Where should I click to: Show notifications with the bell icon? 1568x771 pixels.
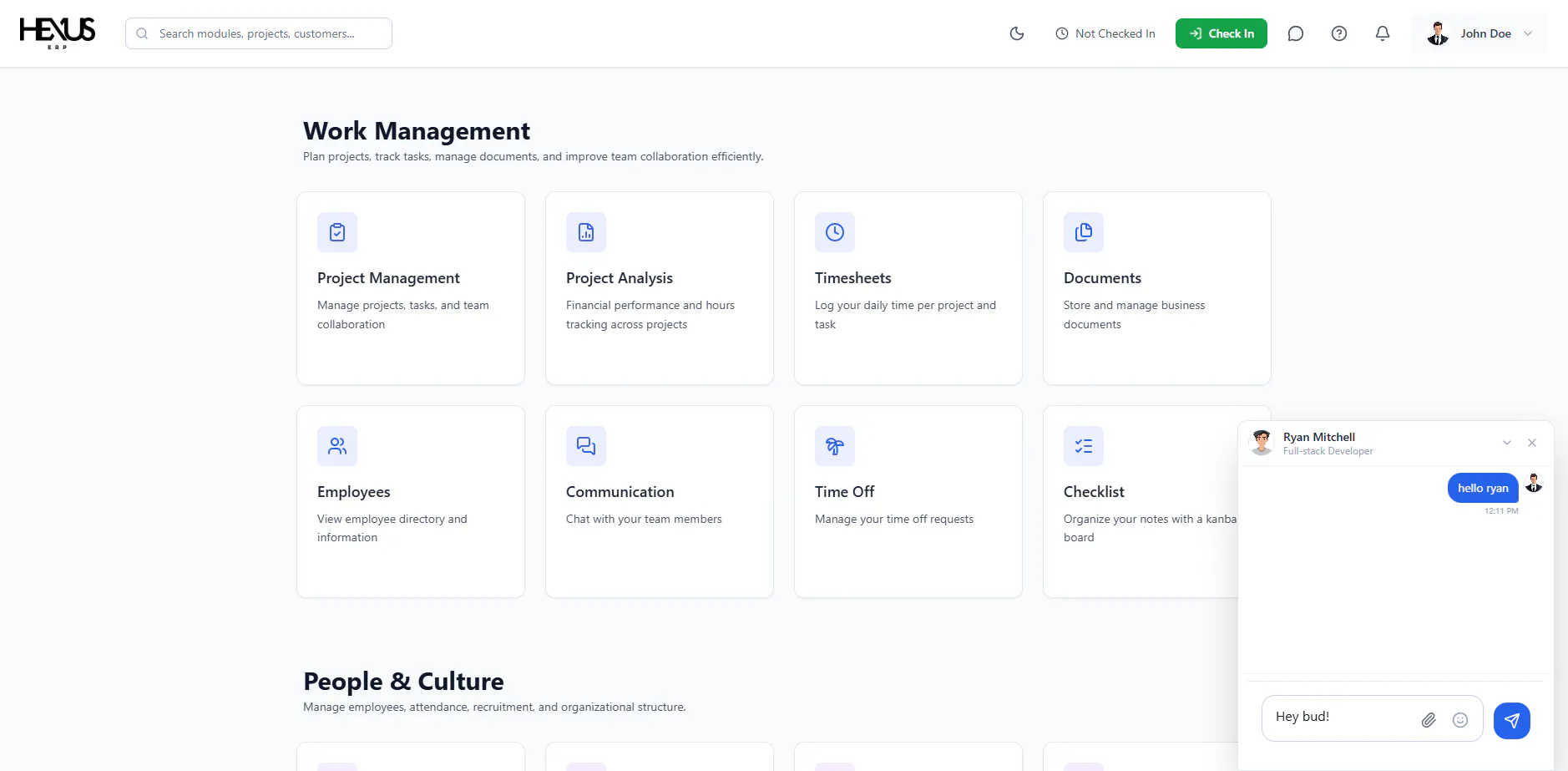[x=1383, y=33]
